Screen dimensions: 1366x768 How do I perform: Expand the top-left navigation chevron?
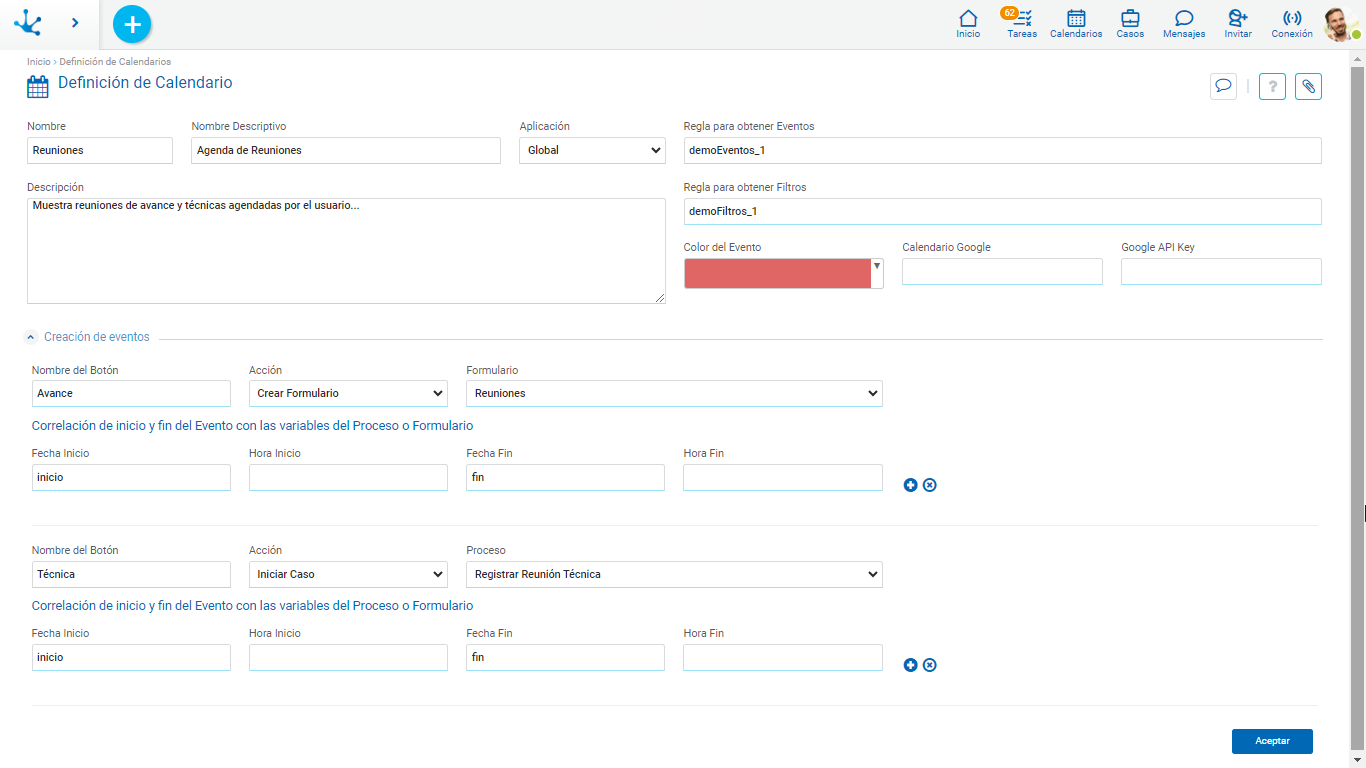(x=75, y=22)
